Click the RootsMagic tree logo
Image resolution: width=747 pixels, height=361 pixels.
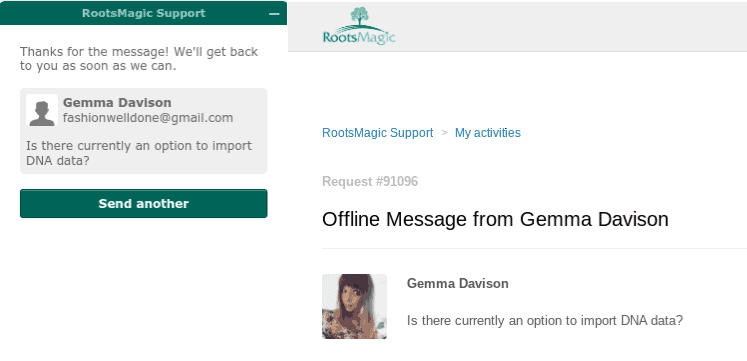click(359, 26)
